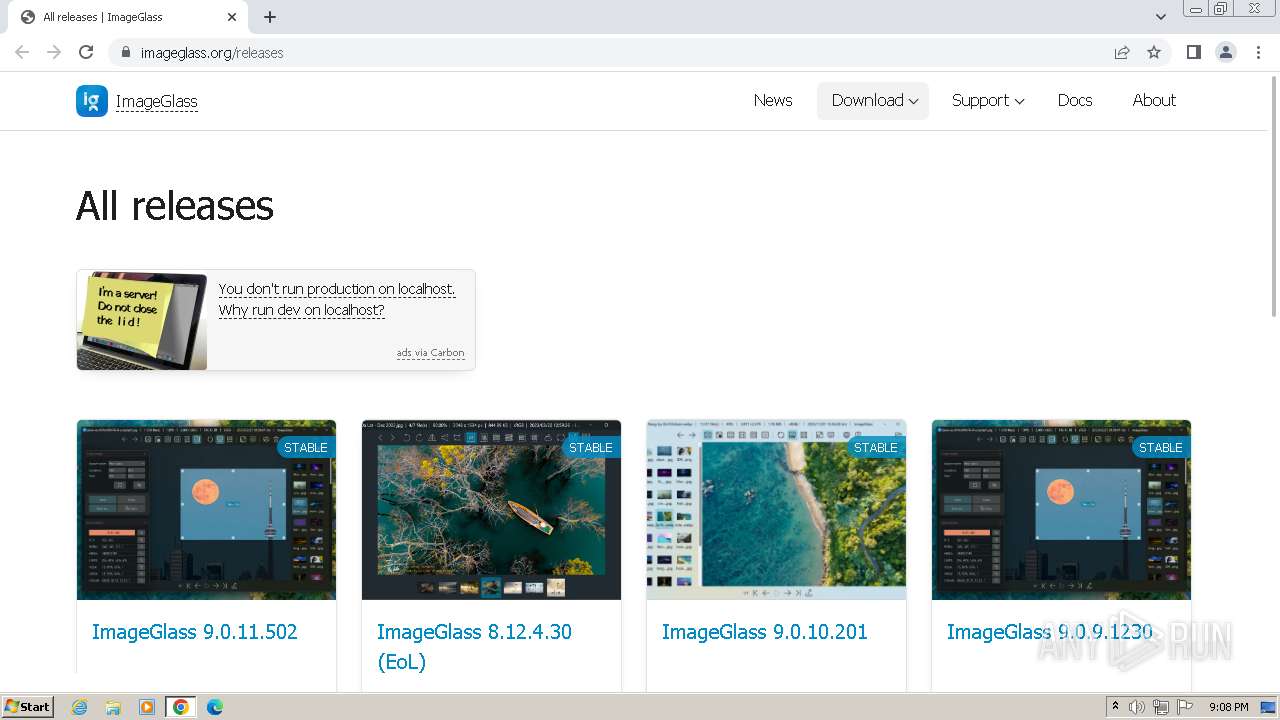Open the volume tray icon
The image size is (1280, 720).
click(1137, 707)
